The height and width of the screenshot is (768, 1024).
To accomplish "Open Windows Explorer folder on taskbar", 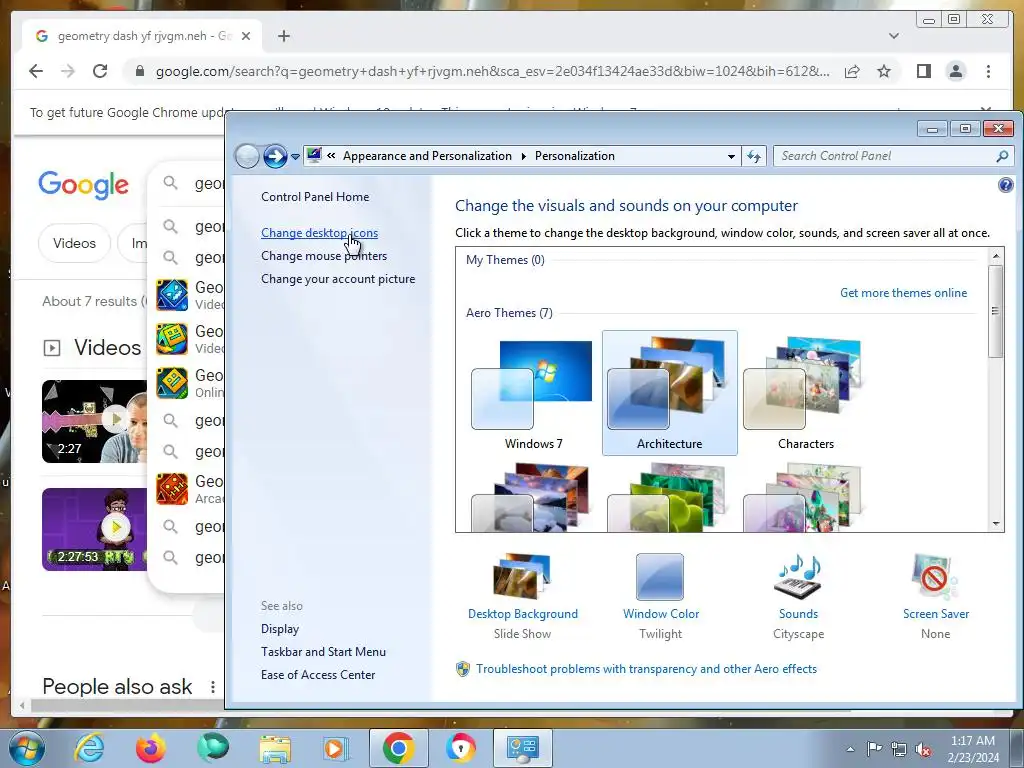I will pos(275,749).
